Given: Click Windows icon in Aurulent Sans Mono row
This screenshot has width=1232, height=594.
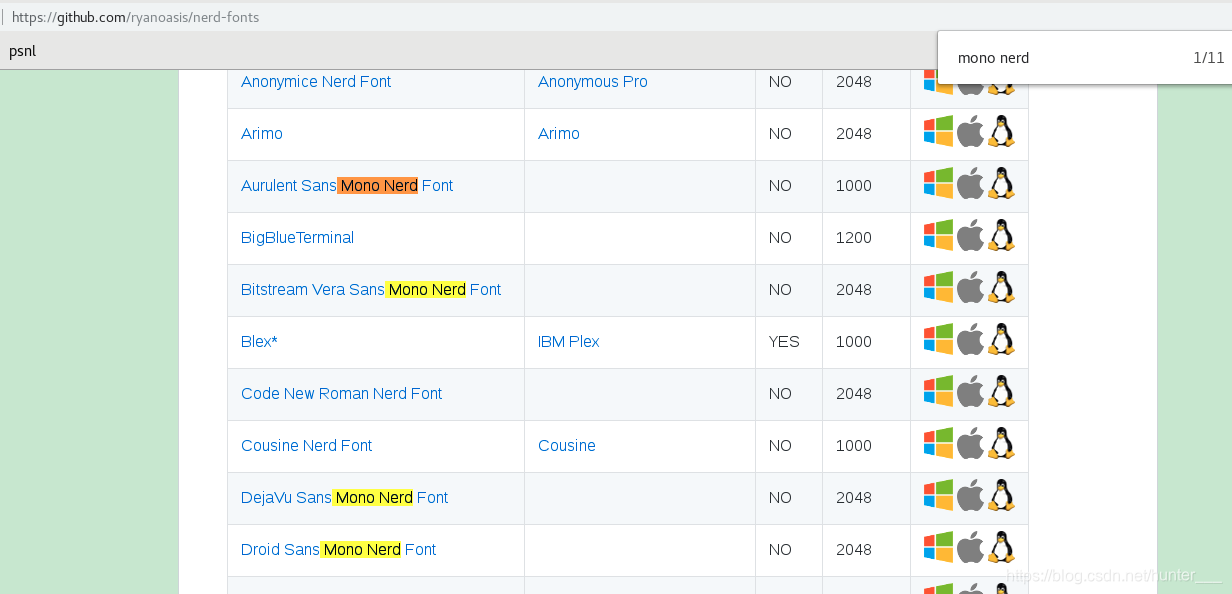Looking at the screenshot, I should pyautogui.click(x=938, y=183).
